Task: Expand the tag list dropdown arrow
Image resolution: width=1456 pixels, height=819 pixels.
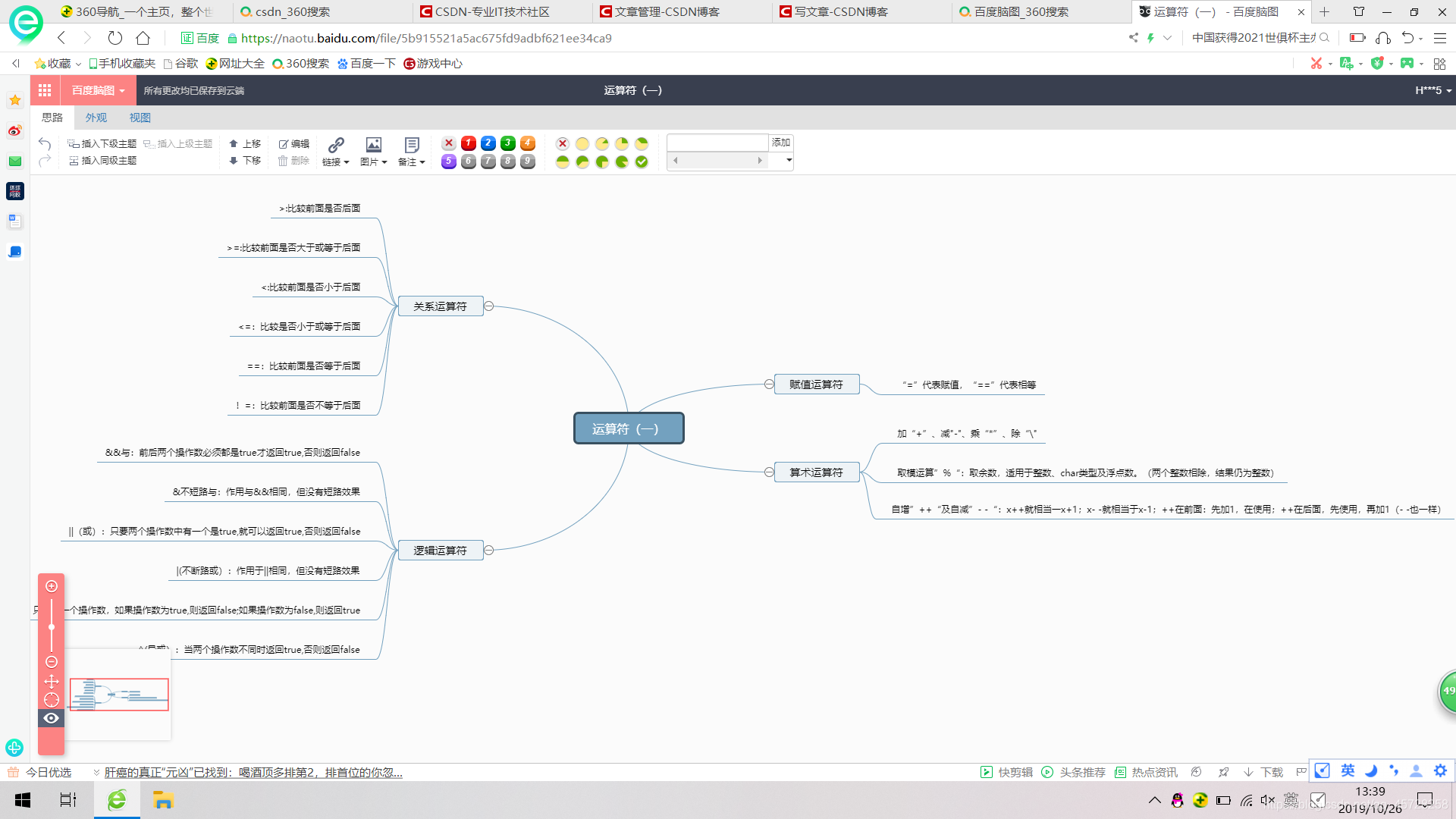Action: click(789, 160)
